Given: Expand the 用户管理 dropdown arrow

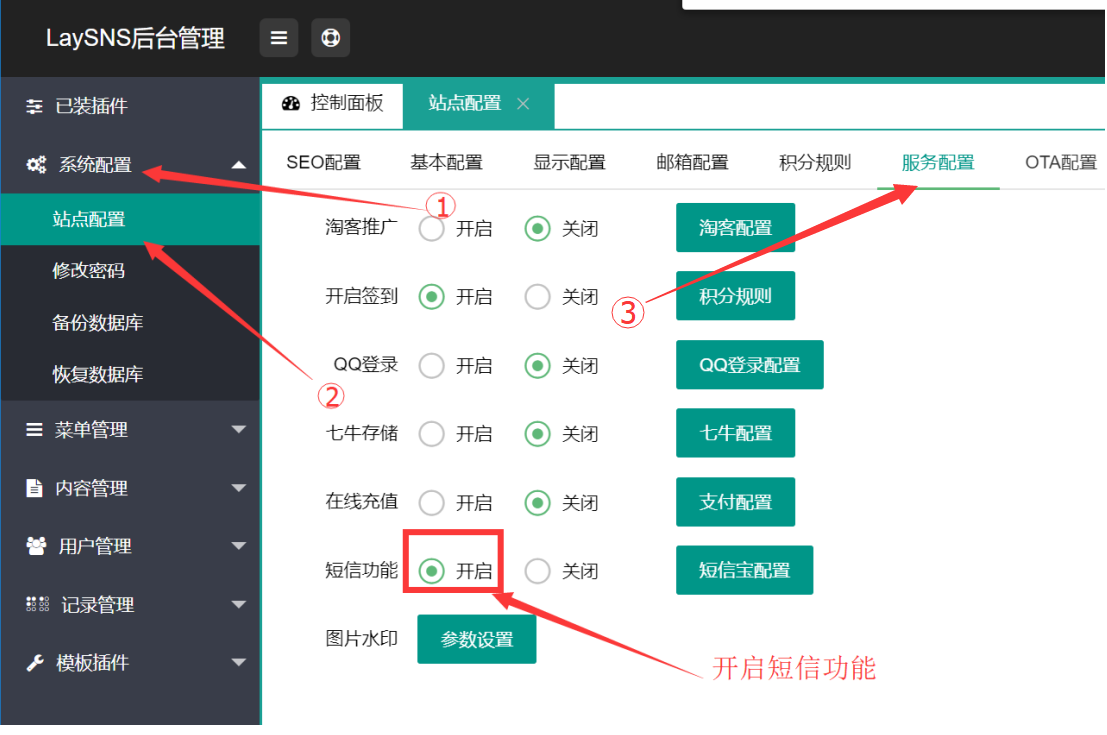Looking at the screenshot, I should 238,546.
